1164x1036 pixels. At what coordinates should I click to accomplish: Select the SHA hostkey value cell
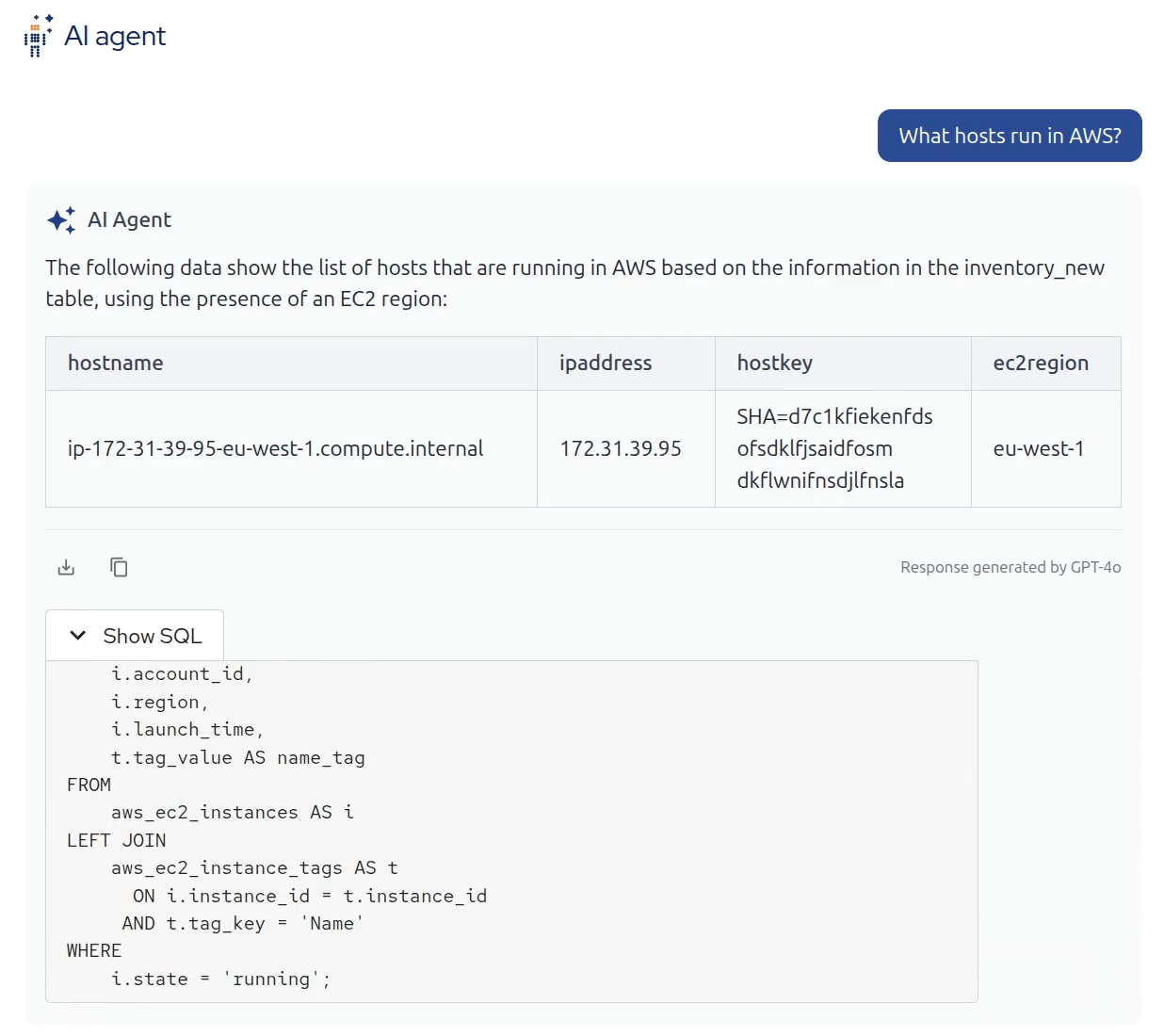tap(834, 449)
